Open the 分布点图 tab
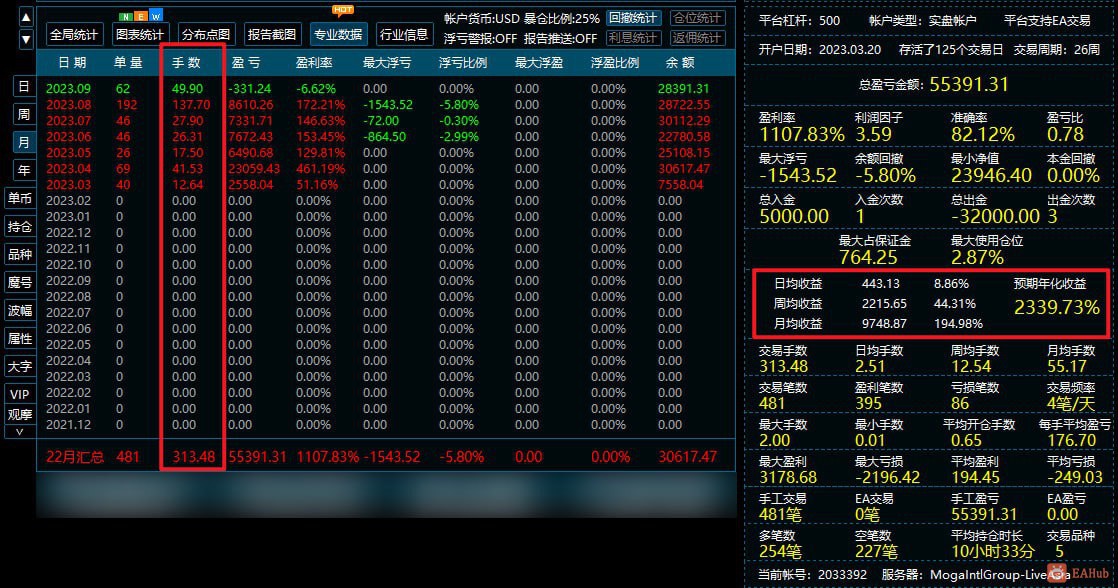The height and width of the screenshot is (588, 1118). (206, 34)
